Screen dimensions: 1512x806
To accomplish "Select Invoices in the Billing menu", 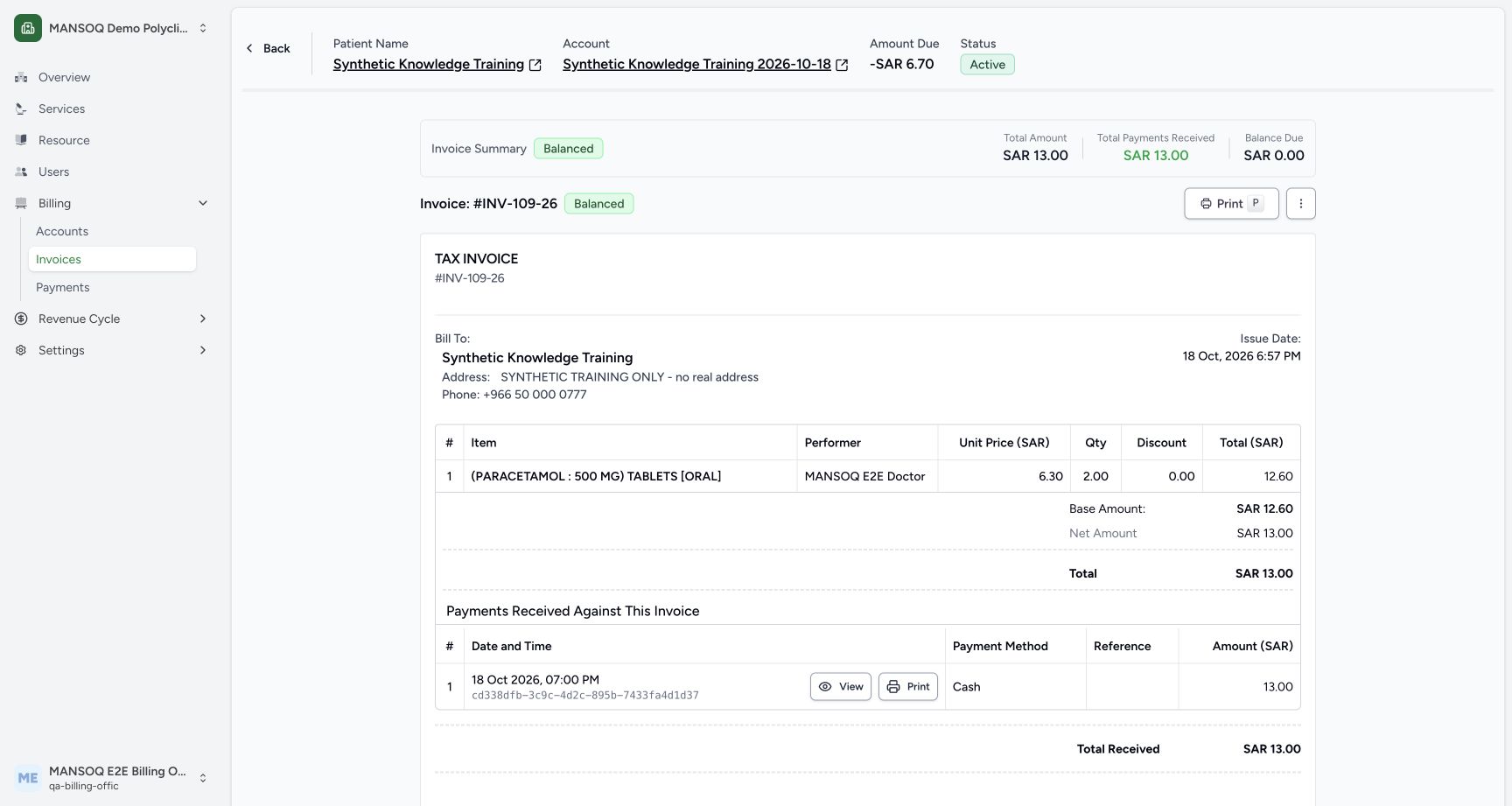I will (112, 259).
